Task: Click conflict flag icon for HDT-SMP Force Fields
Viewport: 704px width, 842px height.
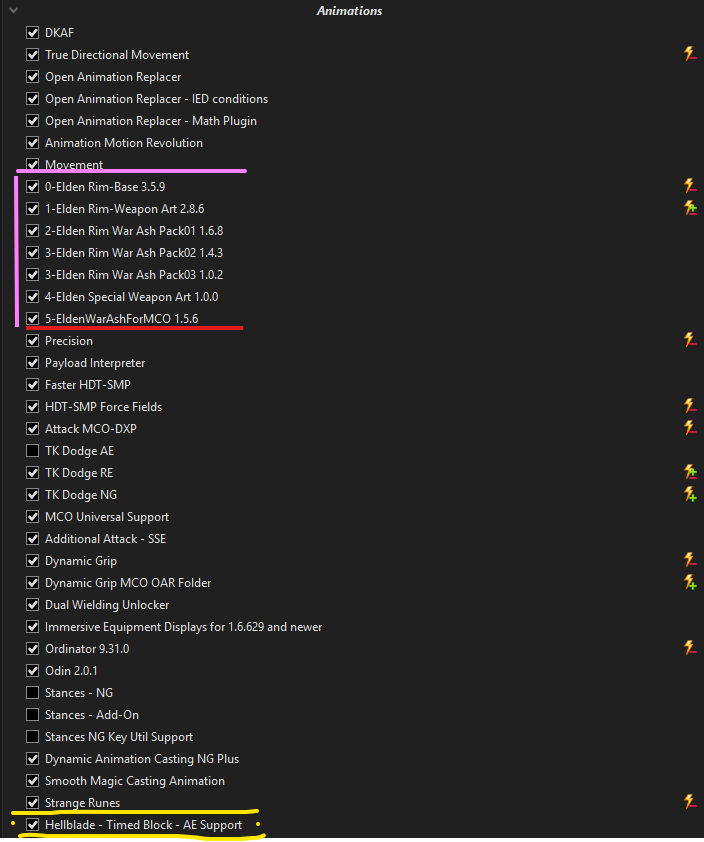Action: point(690,407)
